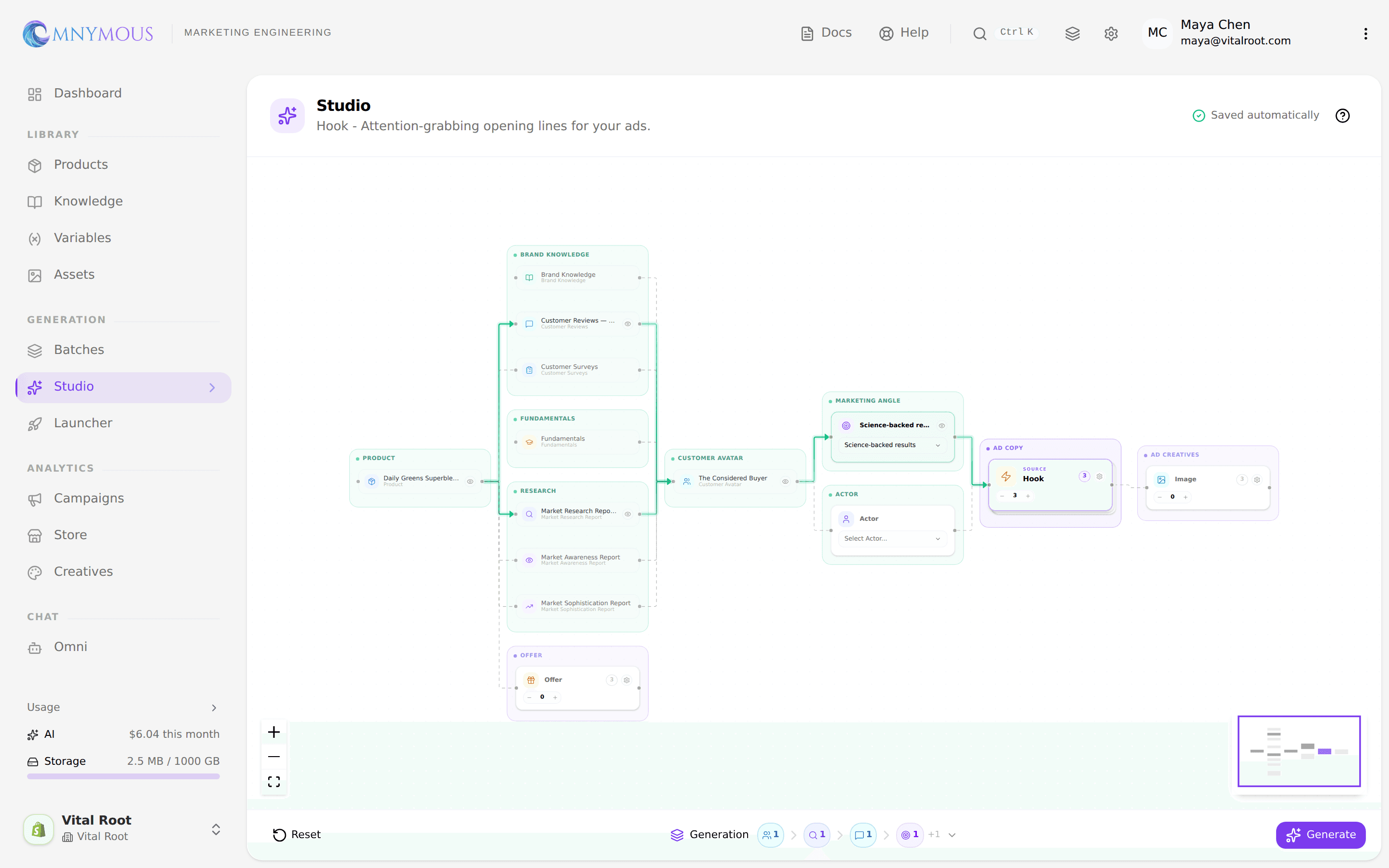Click the Studio help question-mark icon
This screenshot has width=1389, height=868.
(1342, 115)
